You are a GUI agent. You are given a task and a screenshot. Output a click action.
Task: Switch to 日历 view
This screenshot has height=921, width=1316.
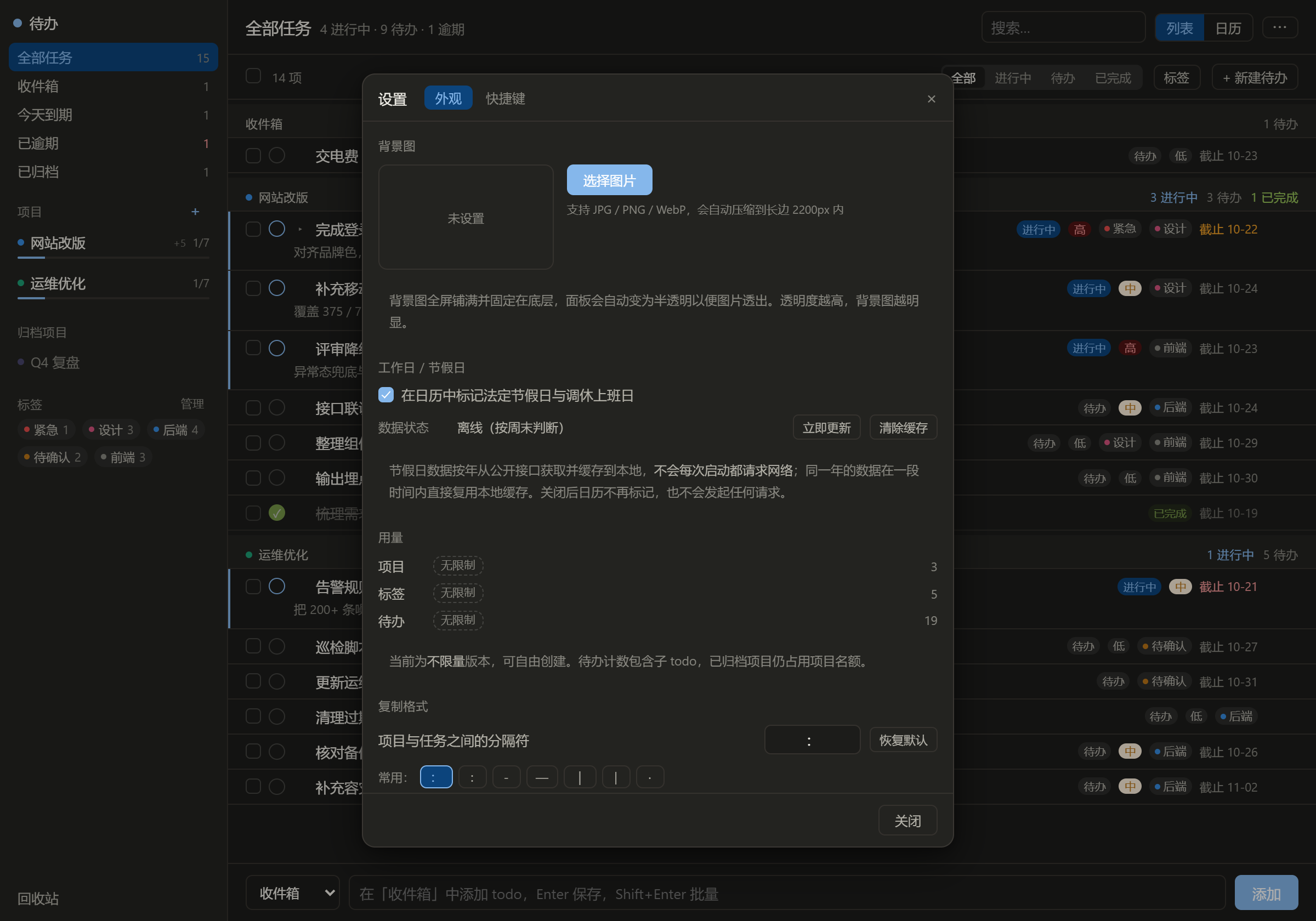[x=1228, y=28]
